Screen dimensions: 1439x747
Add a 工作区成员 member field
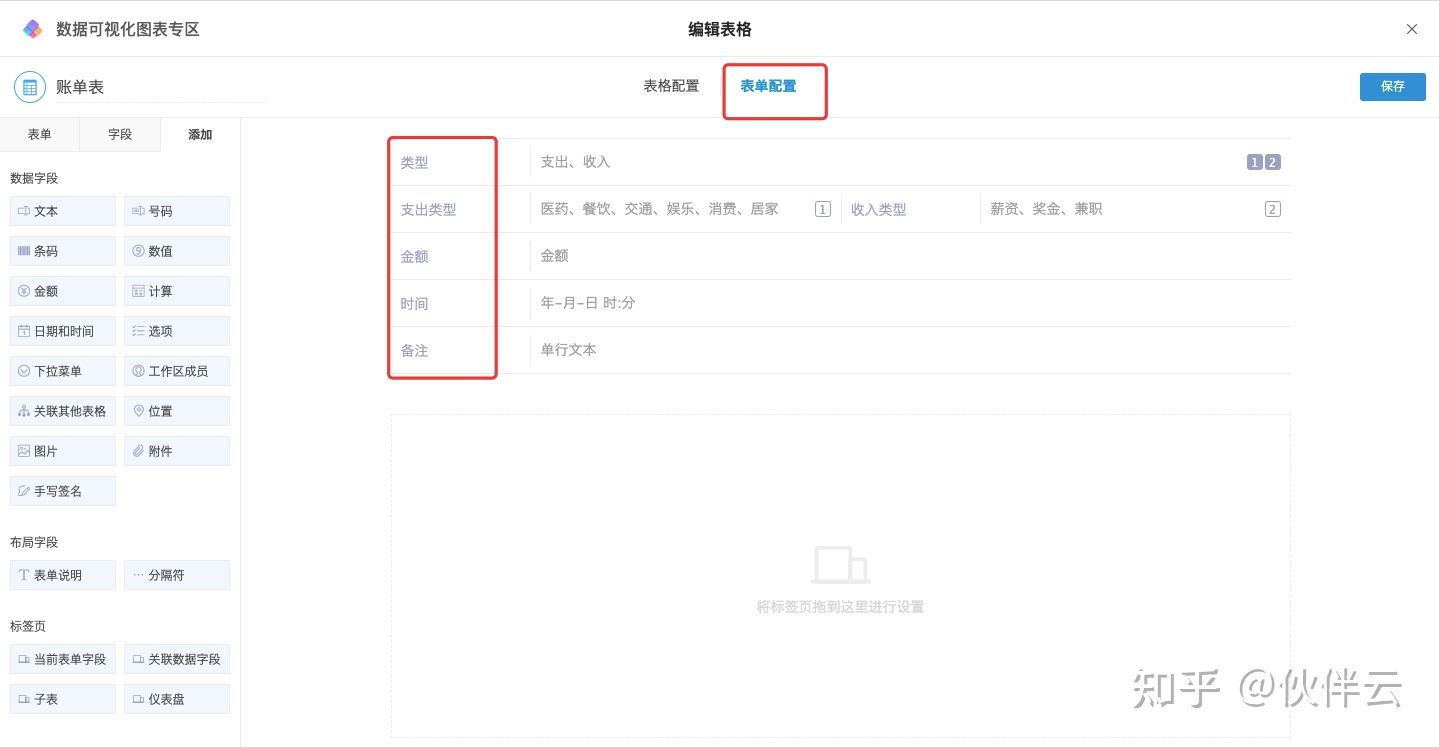177,371
